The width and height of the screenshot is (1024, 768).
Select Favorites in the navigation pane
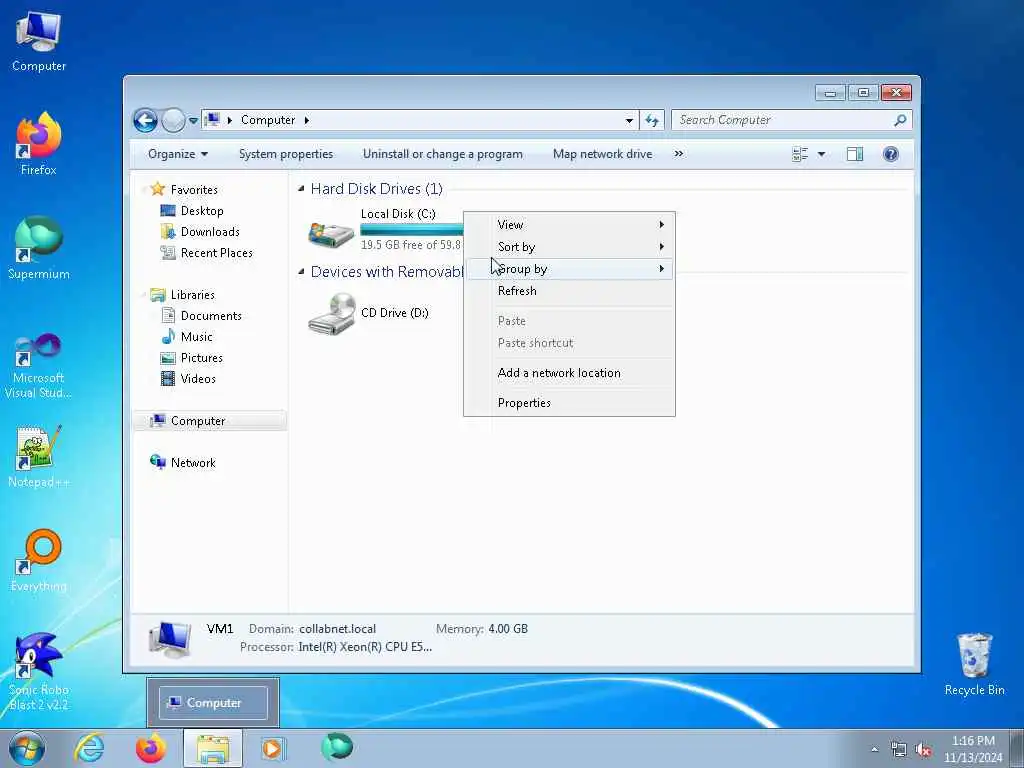click(x=194, y=189)
